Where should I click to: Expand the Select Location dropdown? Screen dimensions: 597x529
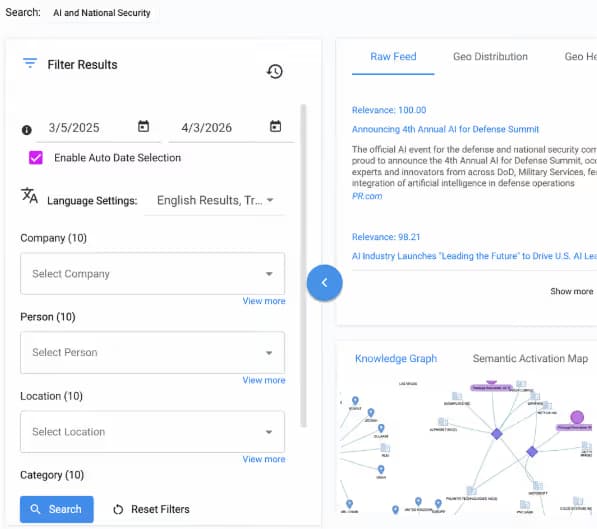pyautogui.click(x=152, y=432)
